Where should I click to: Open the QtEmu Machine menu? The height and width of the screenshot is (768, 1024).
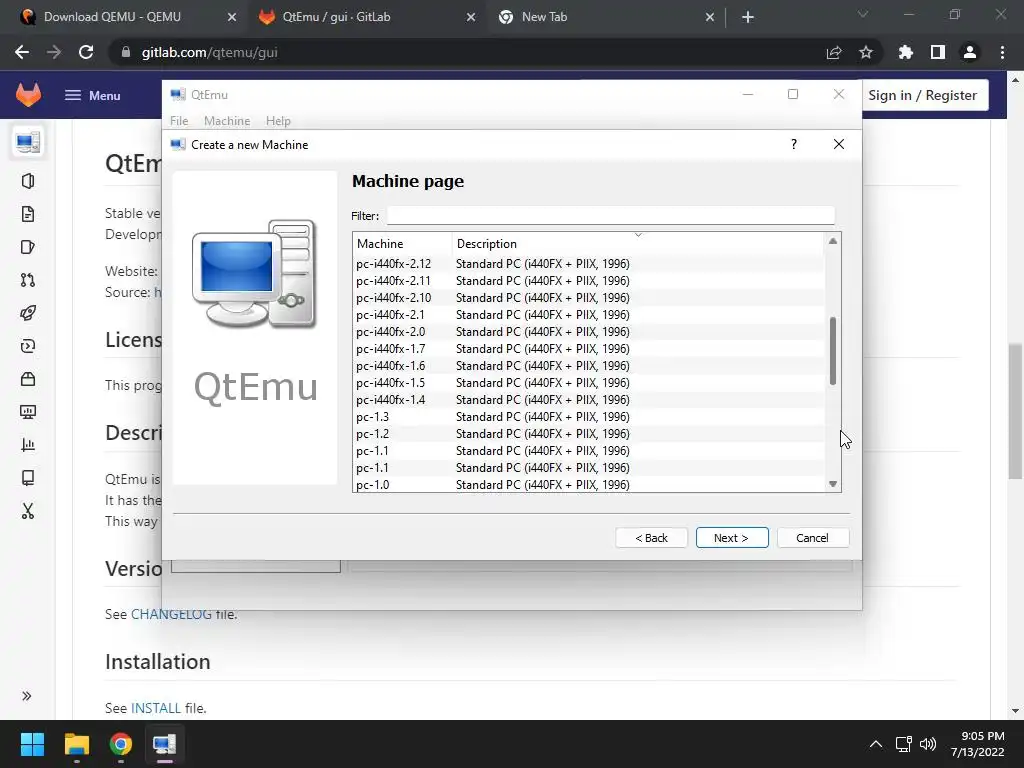[x=227, y=121]
